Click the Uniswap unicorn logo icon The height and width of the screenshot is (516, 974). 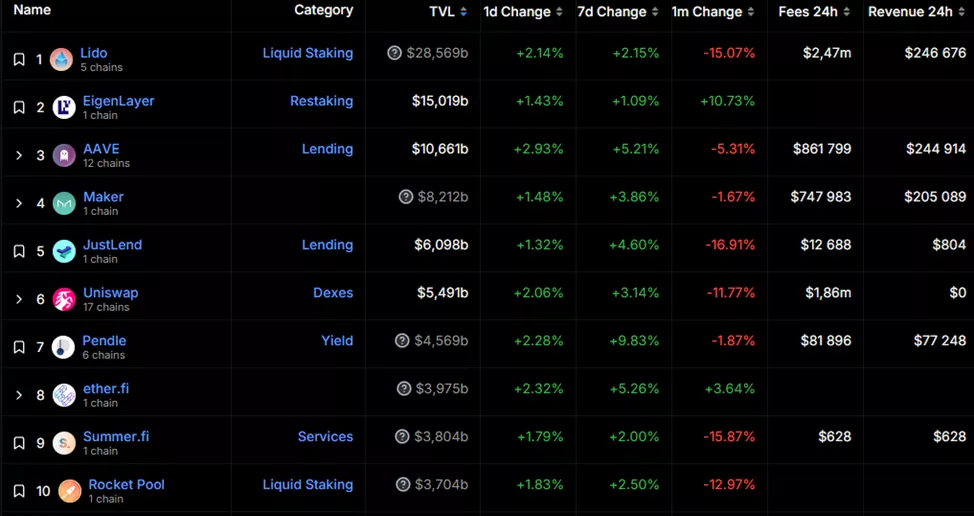click(x=64, y=299)
